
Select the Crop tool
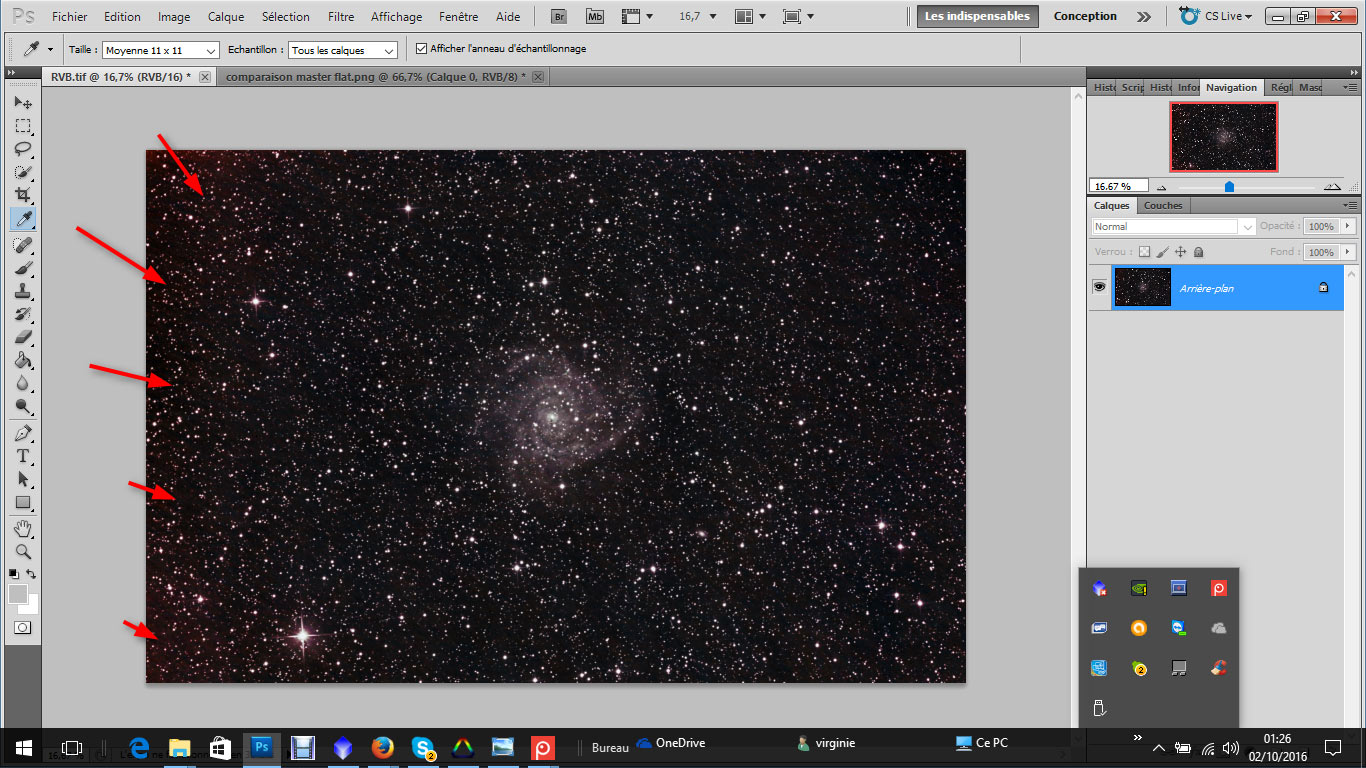point(22,195)
